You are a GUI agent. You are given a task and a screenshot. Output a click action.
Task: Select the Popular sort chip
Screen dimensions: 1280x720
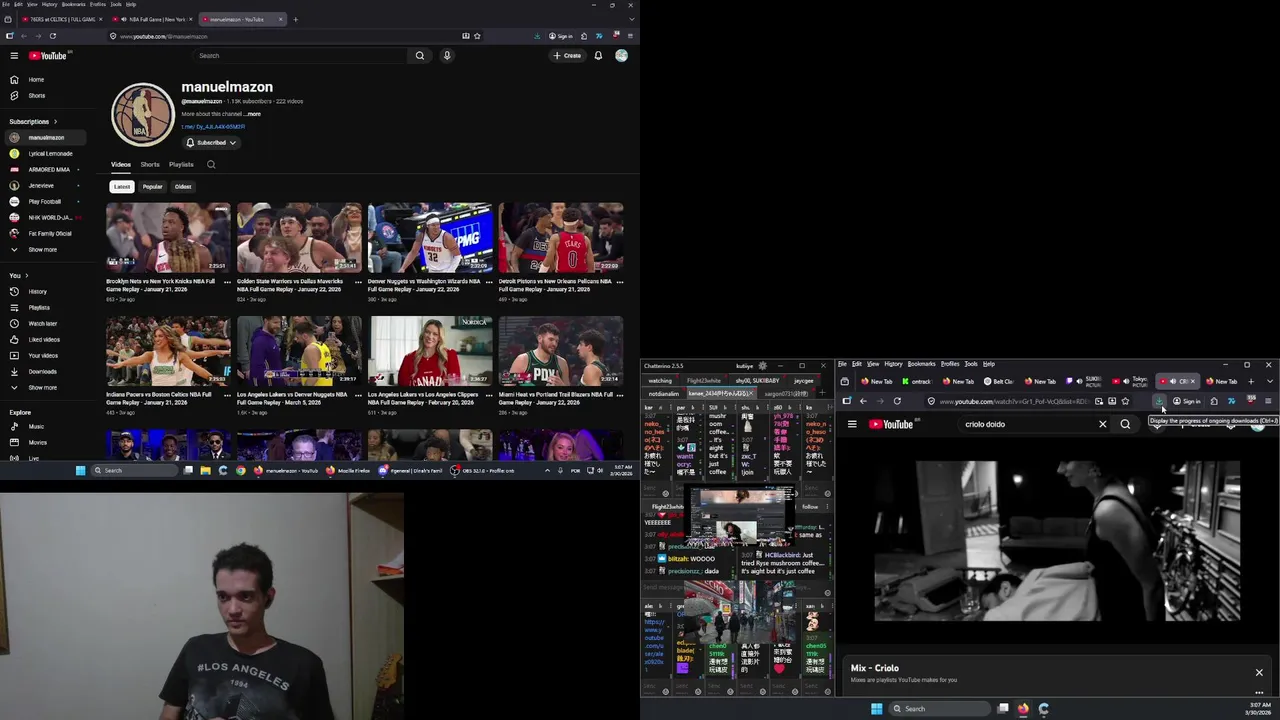[152, 187]
